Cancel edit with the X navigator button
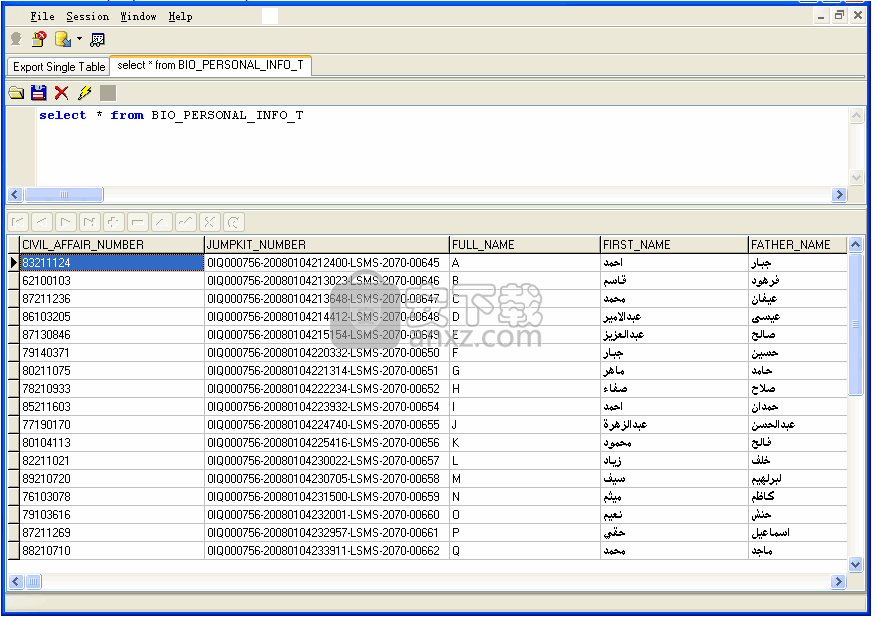 (210, 222)
